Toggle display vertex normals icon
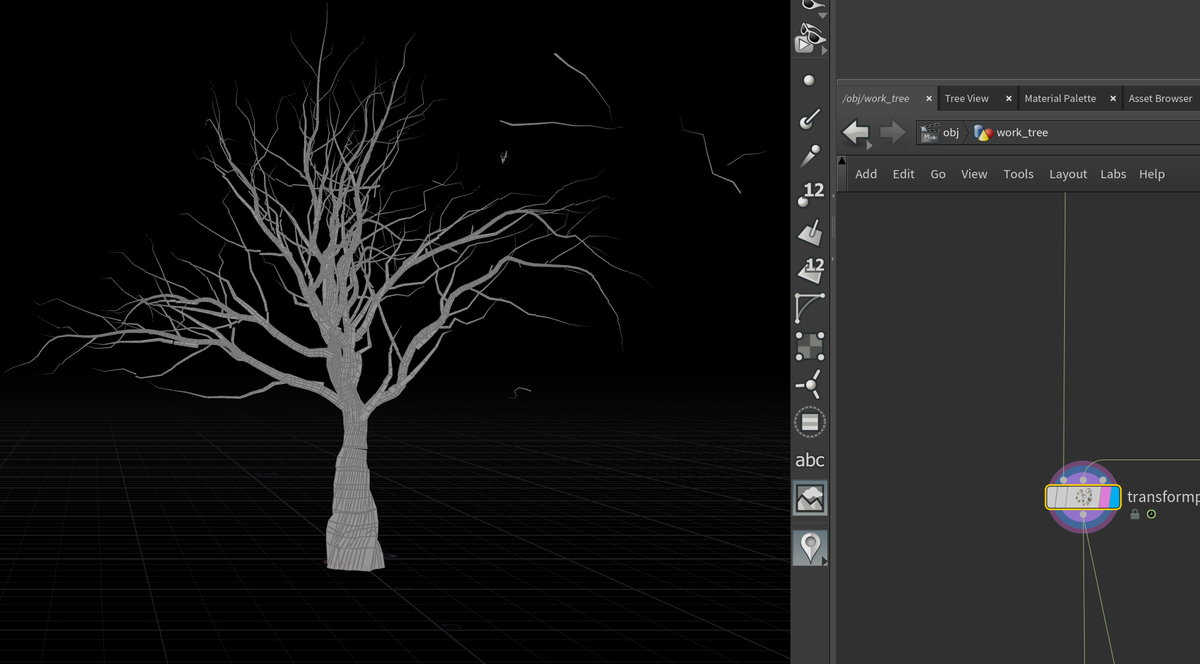This screenshot has height=664, width=1200. click(810, 384)
